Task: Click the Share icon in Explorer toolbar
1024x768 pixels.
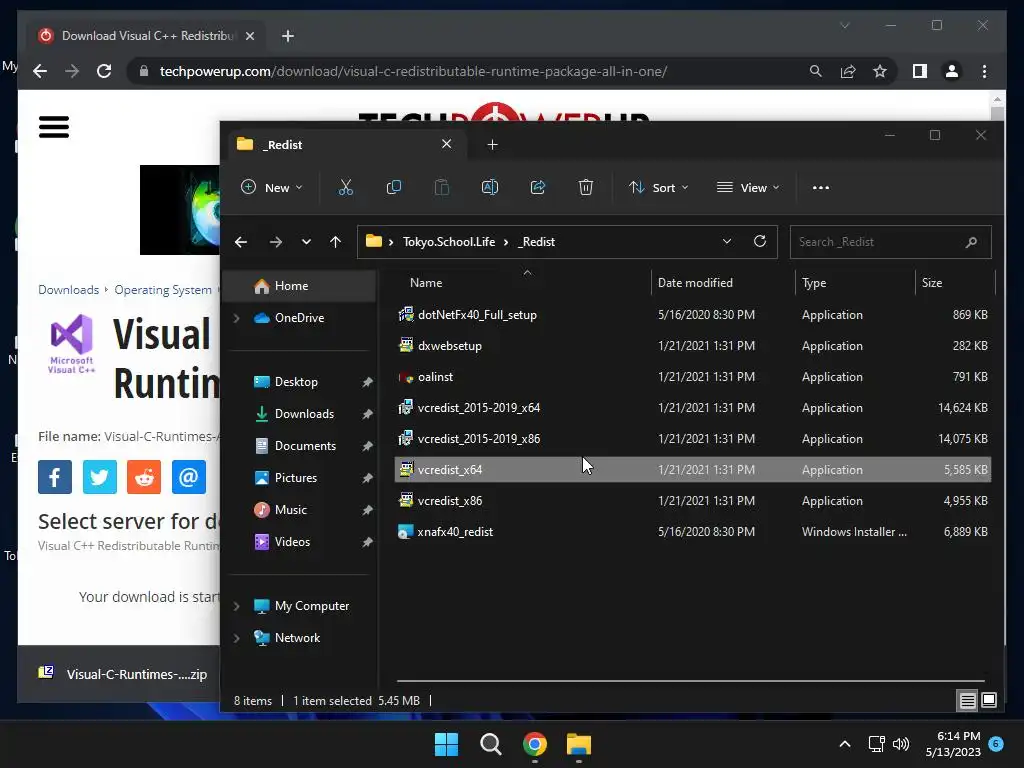Action: [x=537, y=187]
